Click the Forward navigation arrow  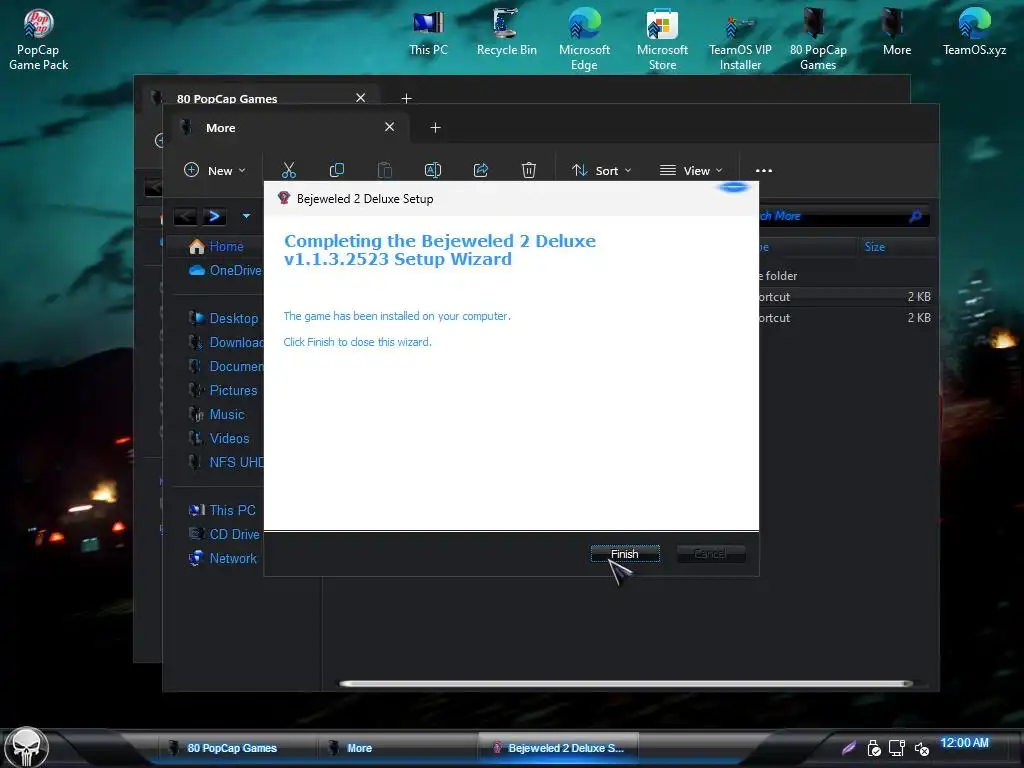click(x=214, y=216)
